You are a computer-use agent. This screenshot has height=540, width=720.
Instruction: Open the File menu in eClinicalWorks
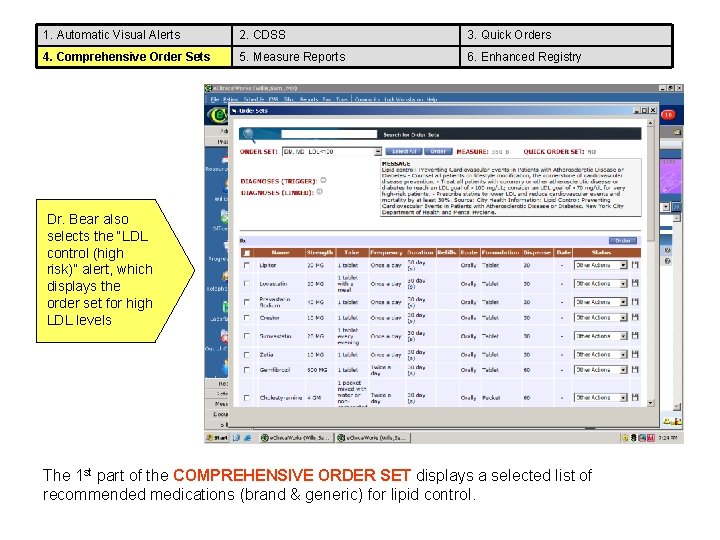click(214, 99)
